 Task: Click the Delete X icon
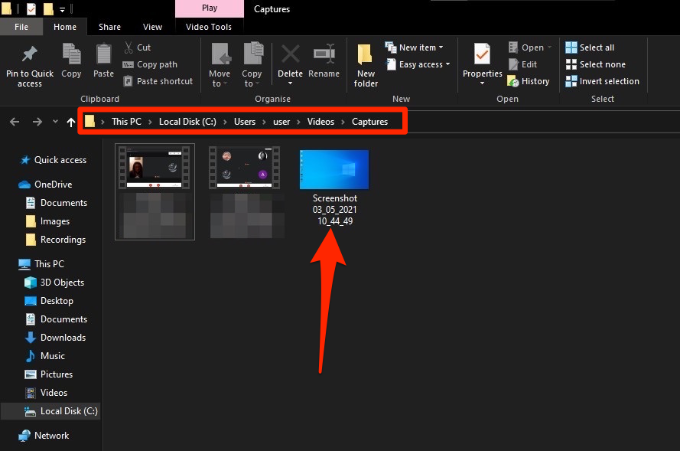click(x=290, y=54)
